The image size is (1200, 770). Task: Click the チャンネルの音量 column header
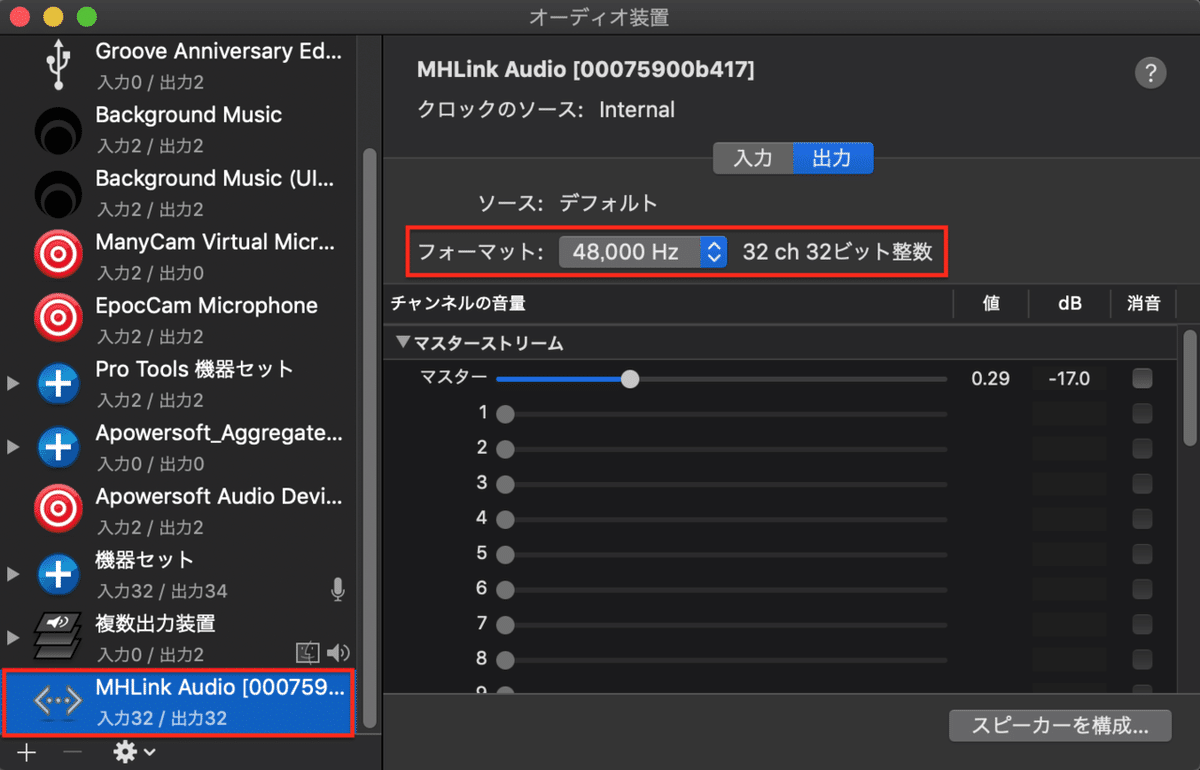click(457, 303)
